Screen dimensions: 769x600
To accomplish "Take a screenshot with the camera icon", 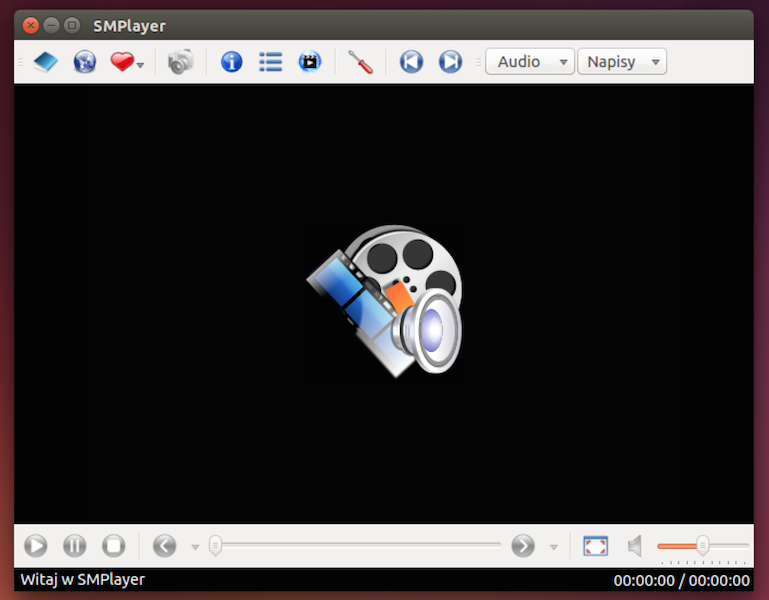I will (x=180, y=62).
